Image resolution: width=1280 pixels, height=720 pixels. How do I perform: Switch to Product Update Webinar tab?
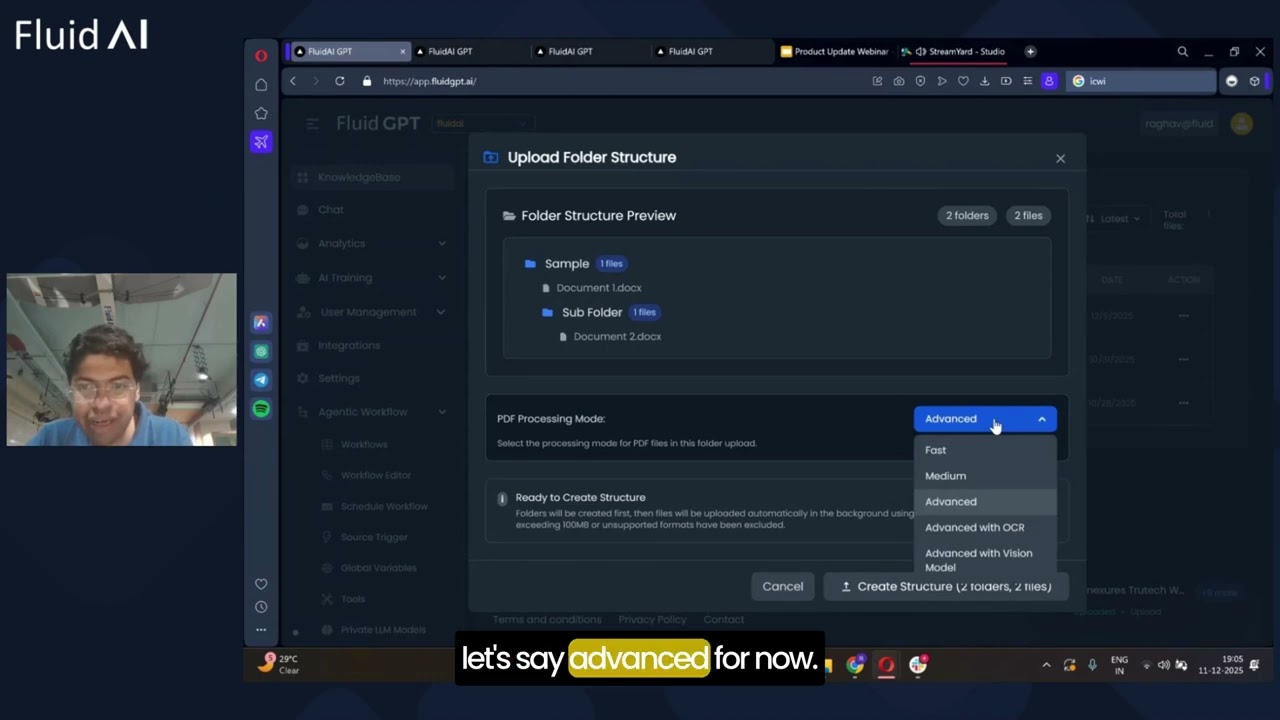834,51
